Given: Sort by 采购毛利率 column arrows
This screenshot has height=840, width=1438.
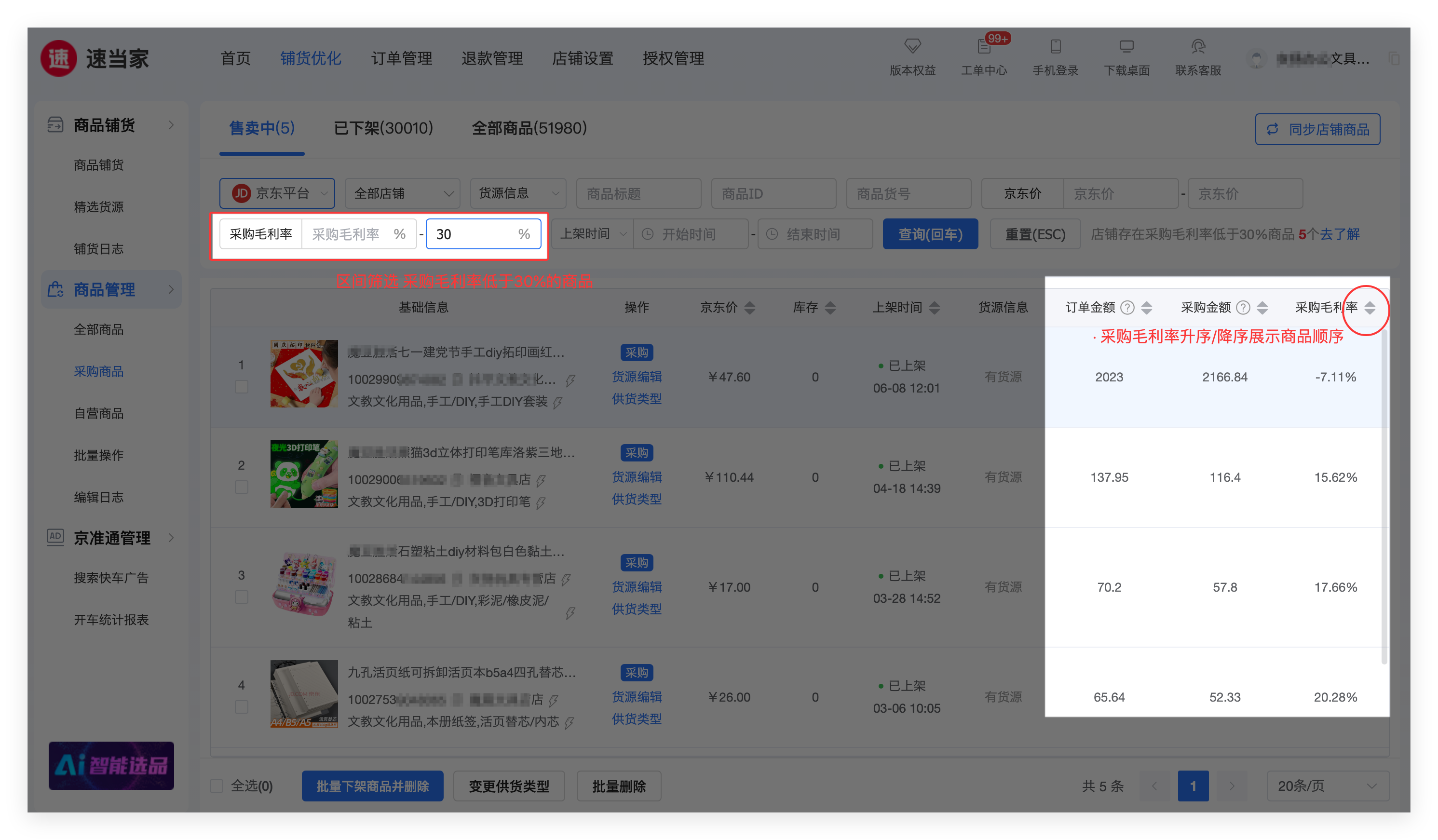Looking at the screenshot, I should click(1370, 308).
